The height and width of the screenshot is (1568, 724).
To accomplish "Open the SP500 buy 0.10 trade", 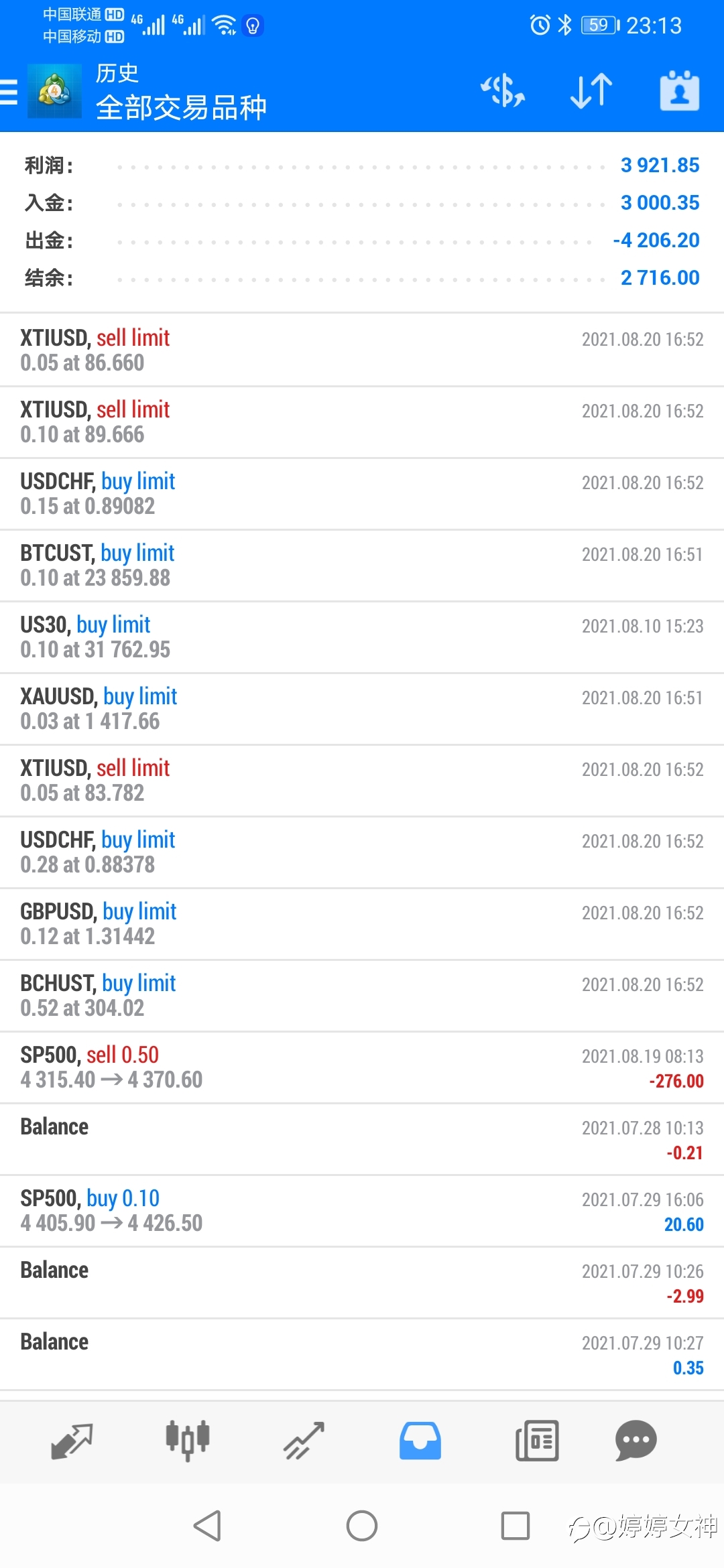I will click(x=362, y=1211).
